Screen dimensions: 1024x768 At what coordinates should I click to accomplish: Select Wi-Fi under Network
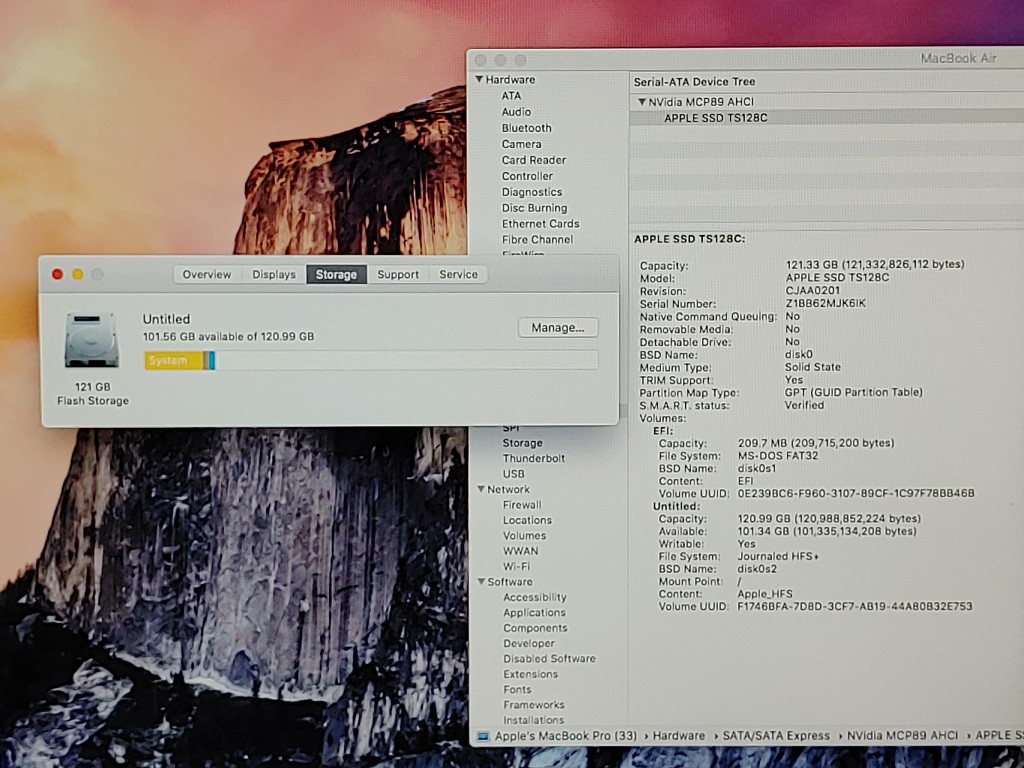(x=516, y=566)
